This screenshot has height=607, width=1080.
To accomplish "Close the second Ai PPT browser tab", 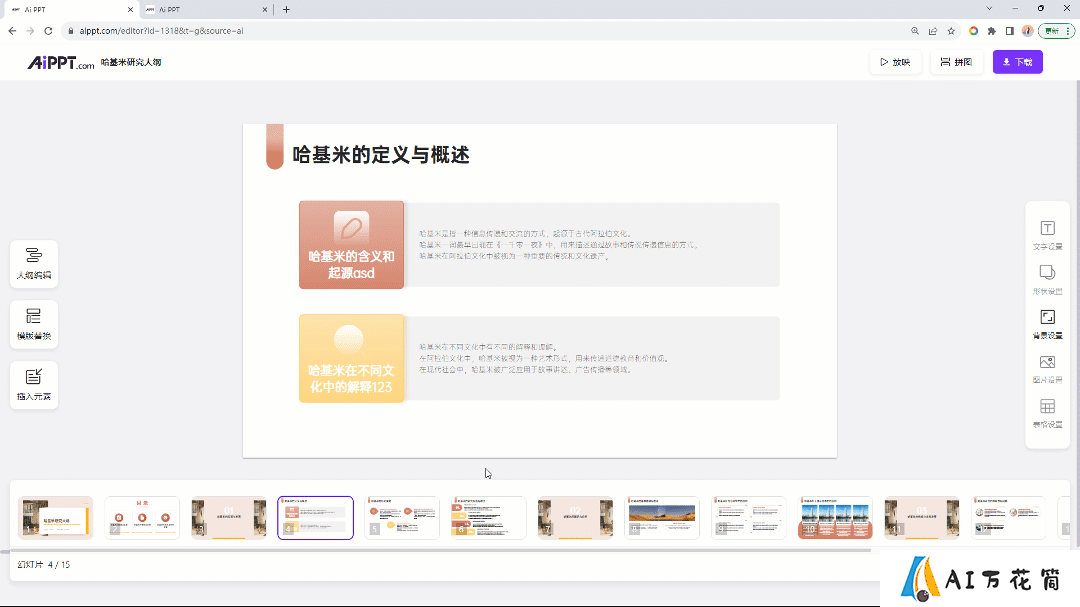I will point(265,10).
